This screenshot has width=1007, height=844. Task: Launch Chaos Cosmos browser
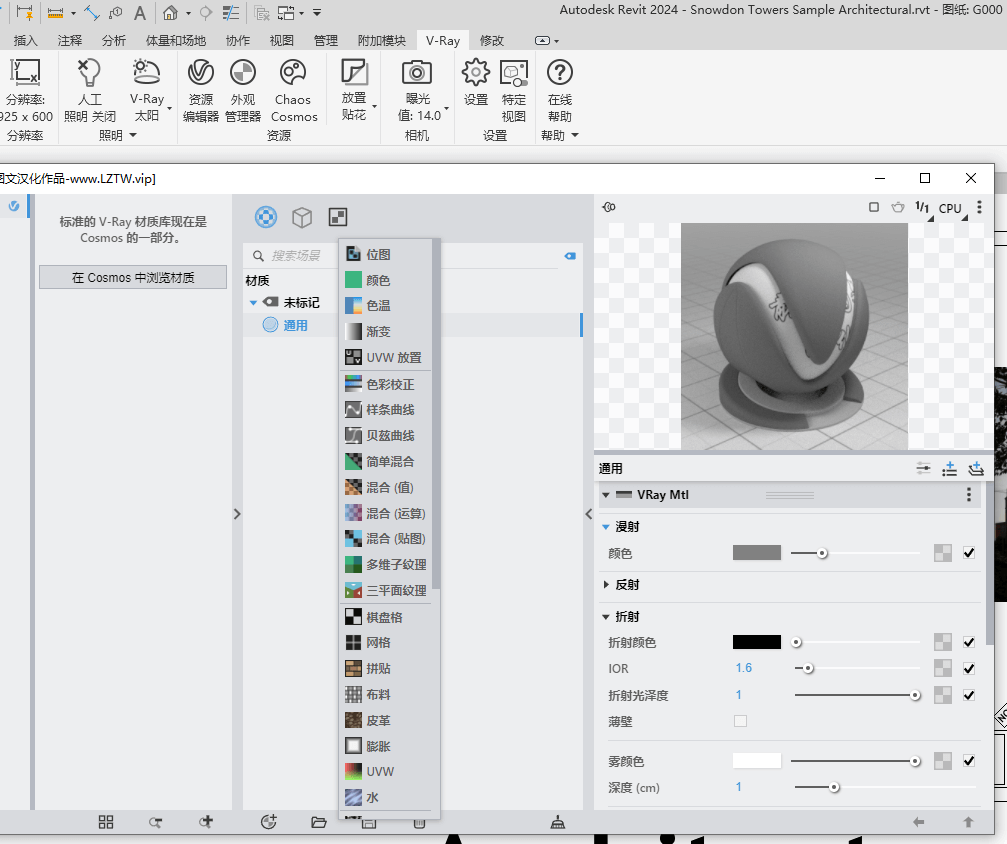[x=293, y=90]
